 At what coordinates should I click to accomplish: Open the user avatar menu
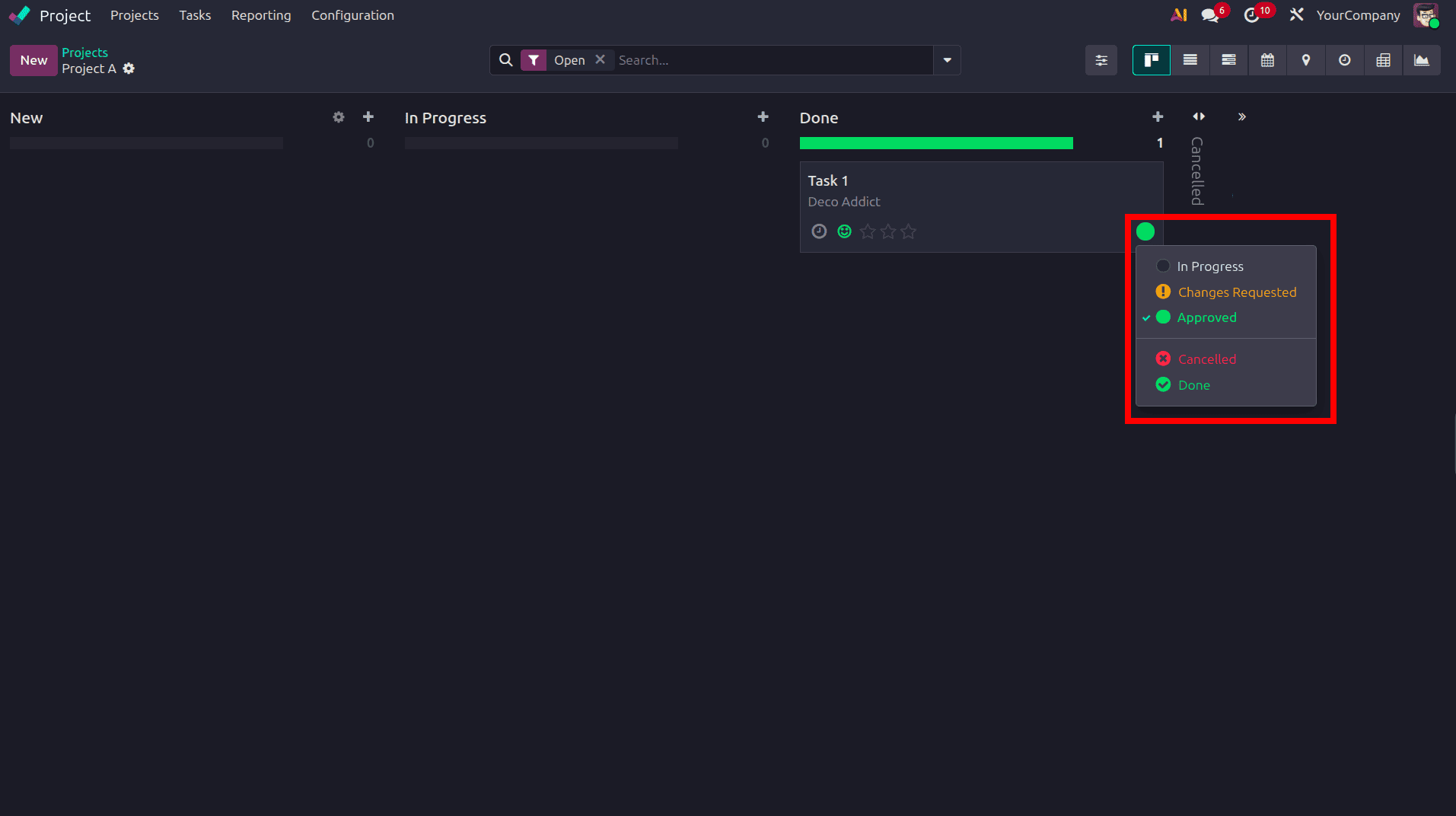coord(1426,15)
